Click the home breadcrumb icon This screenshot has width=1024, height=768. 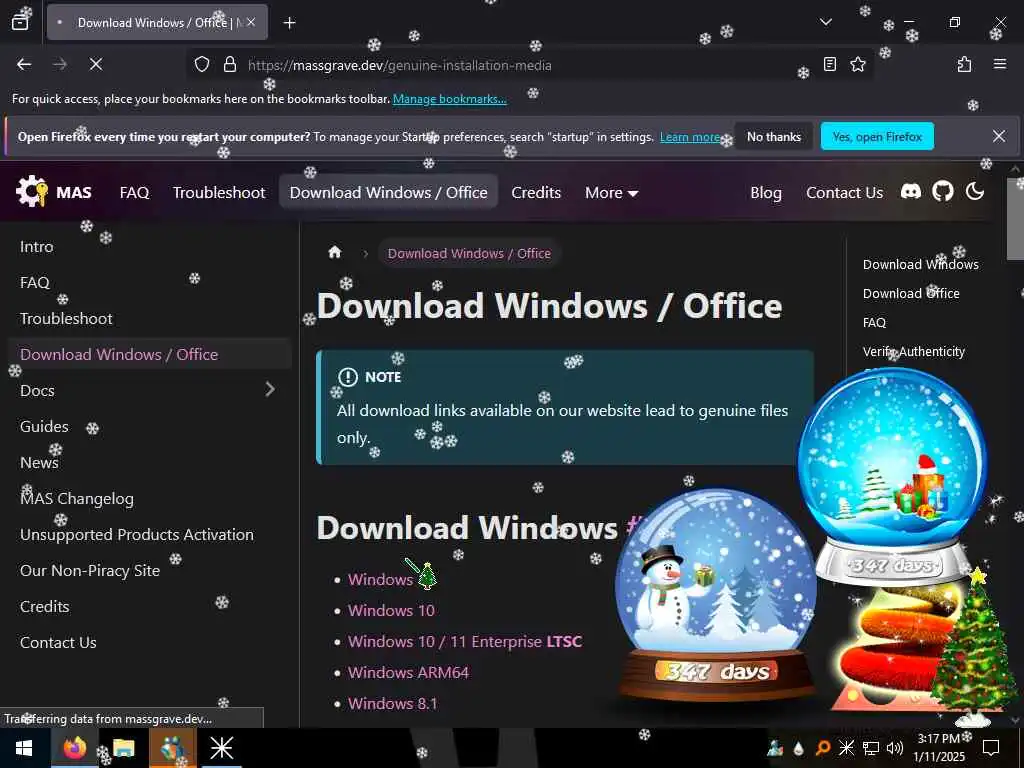(334, 252)
